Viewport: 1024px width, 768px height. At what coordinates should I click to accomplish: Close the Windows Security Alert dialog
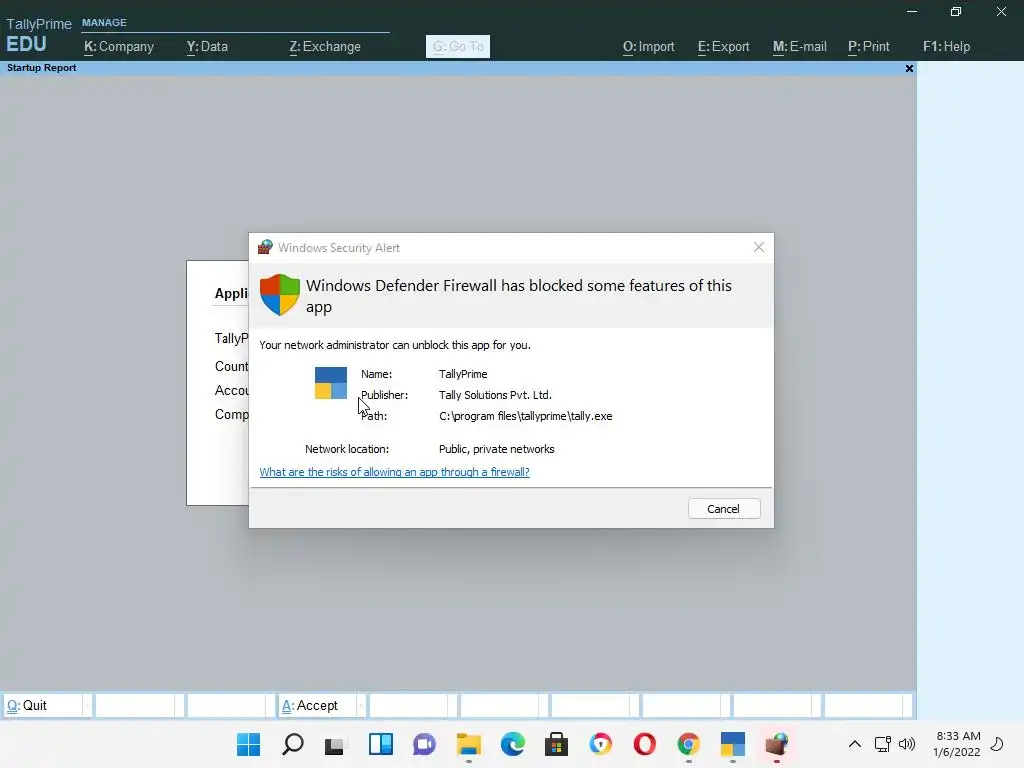coord(758,247)
